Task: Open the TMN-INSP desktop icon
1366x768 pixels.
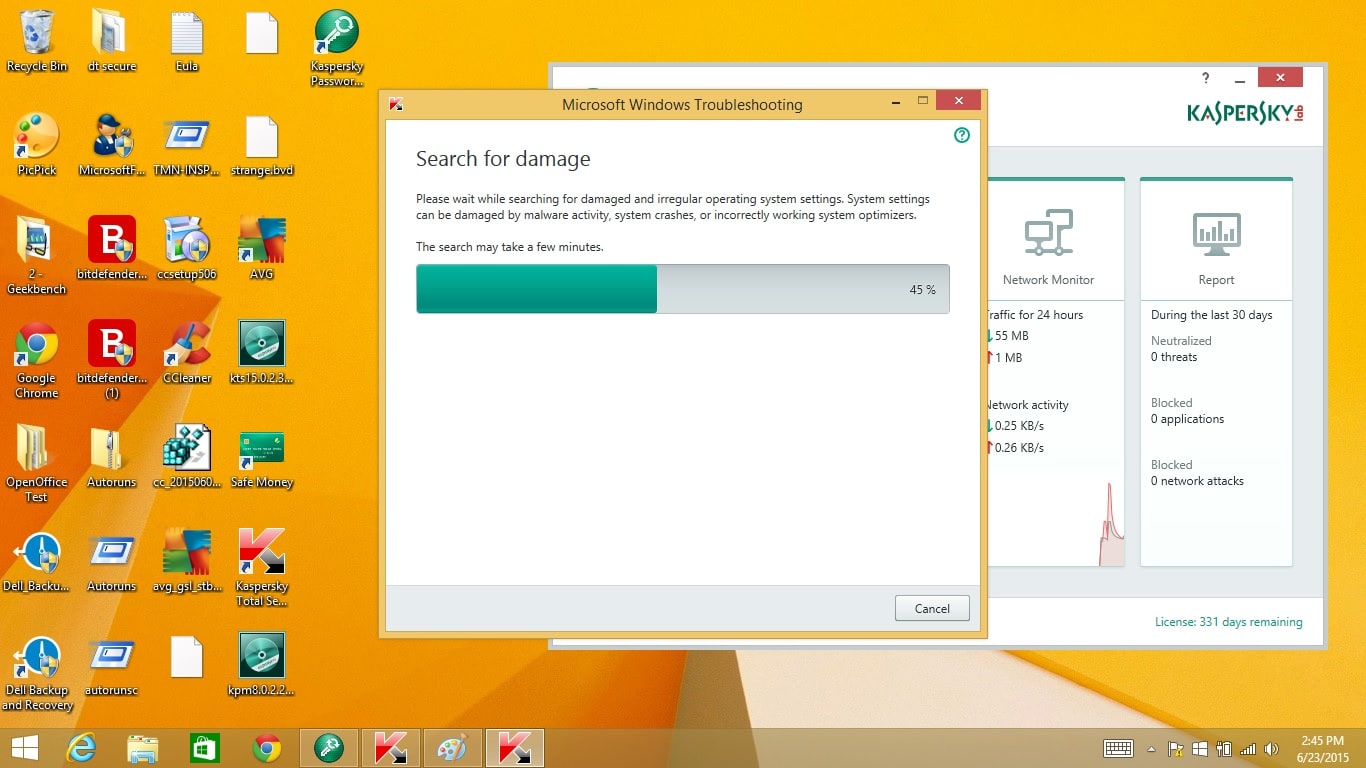Action: [x=187, y=144]
